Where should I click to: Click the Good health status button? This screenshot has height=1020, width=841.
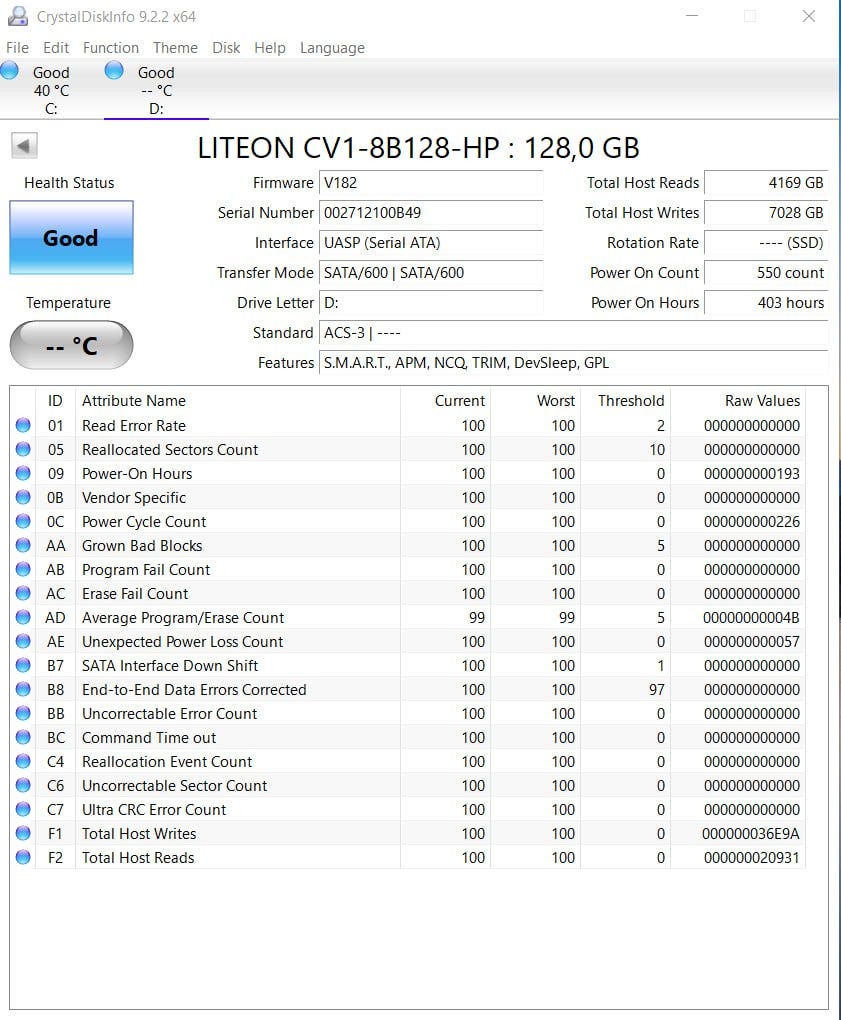click(71, 237)
